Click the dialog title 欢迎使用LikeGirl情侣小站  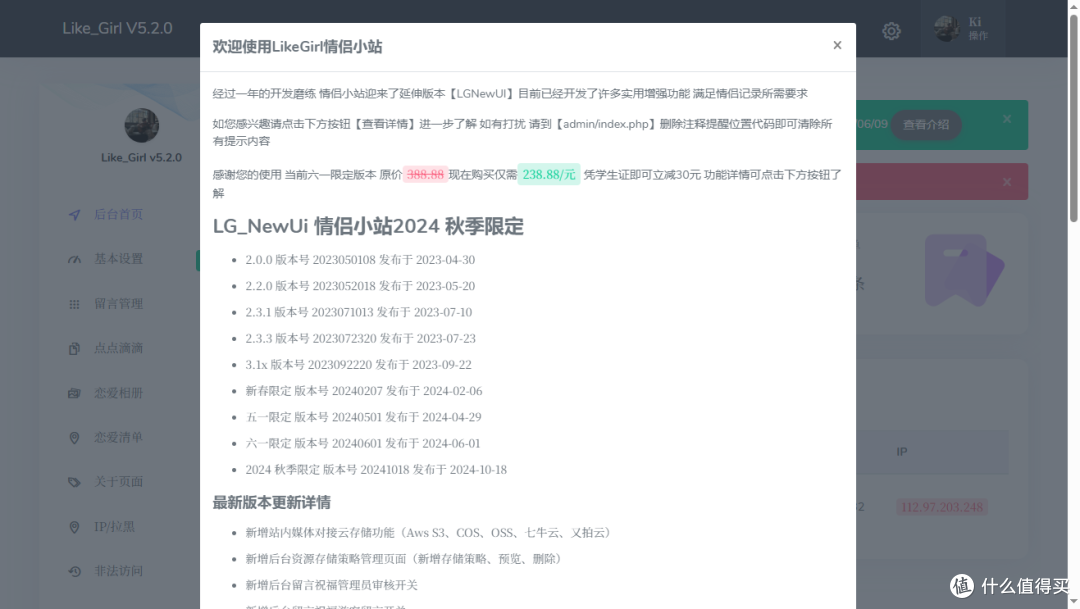[298, 46]
